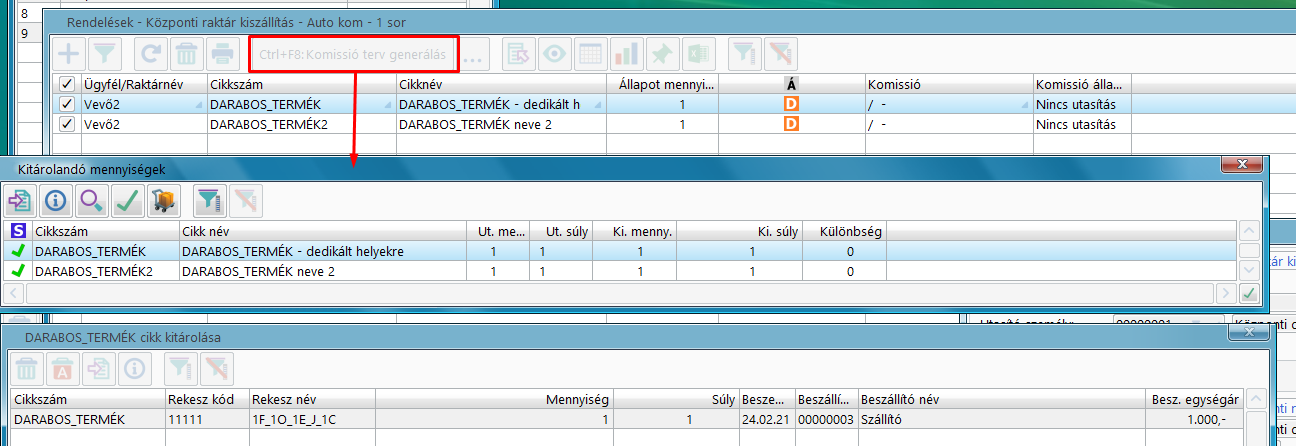Click trash icon in DARABOS_TERMÉK cikk kitárolása toolbar

[27, 369]
